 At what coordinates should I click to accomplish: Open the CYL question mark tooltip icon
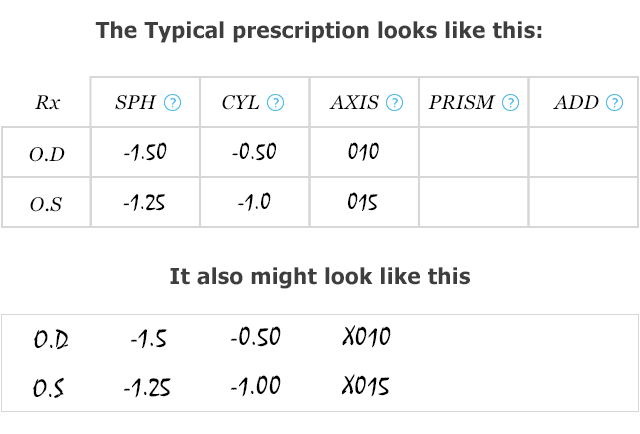(276, 102)
